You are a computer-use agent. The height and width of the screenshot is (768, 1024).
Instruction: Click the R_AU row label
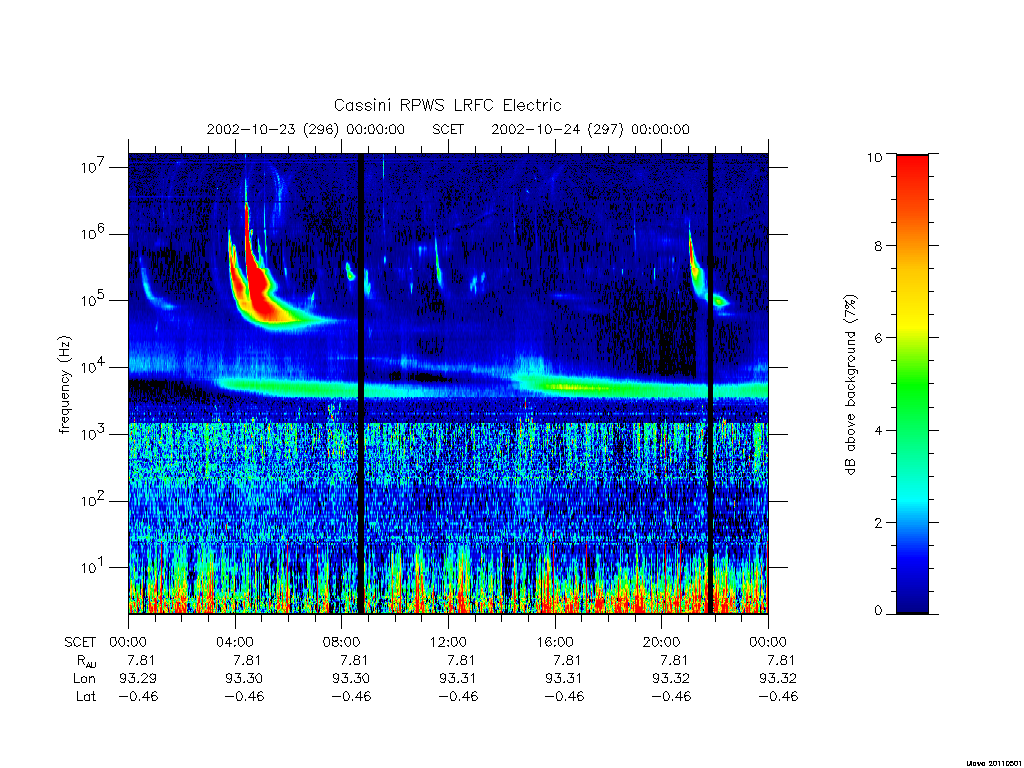coord(86,661)
